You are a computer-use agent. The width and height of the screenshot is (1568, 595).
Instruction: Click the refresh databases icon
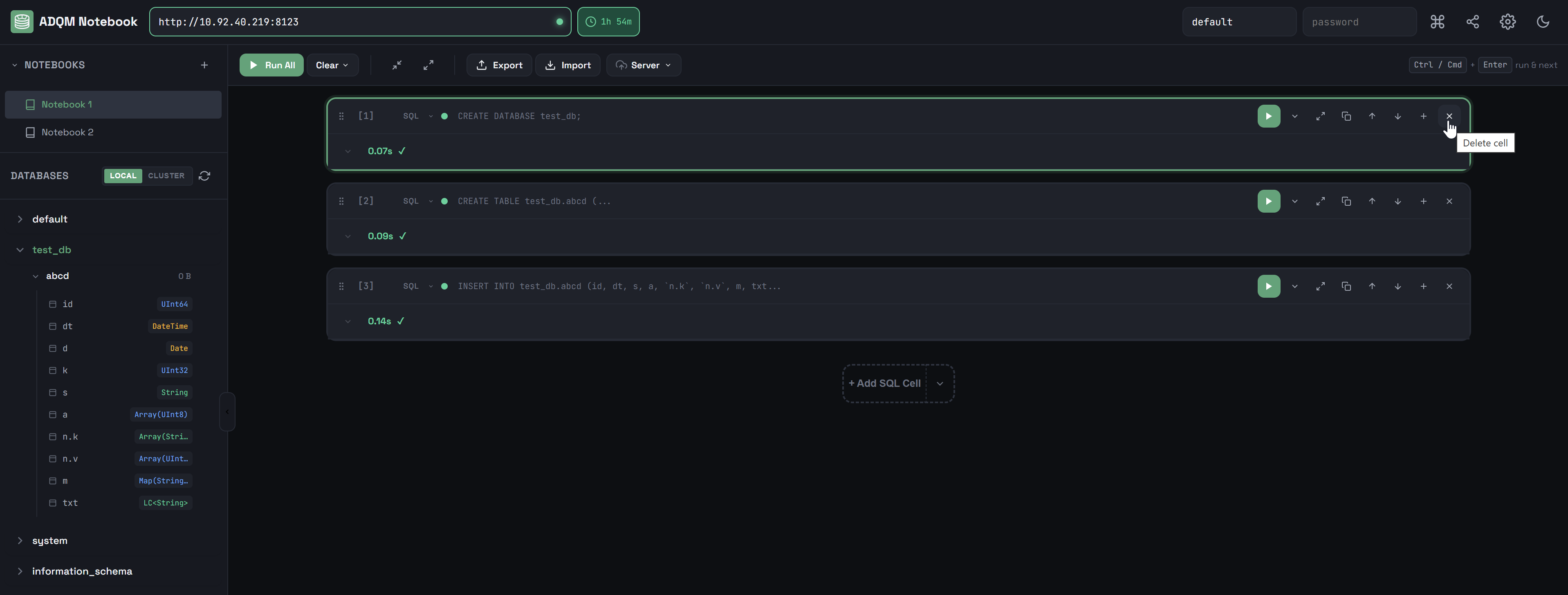point(204,176)
